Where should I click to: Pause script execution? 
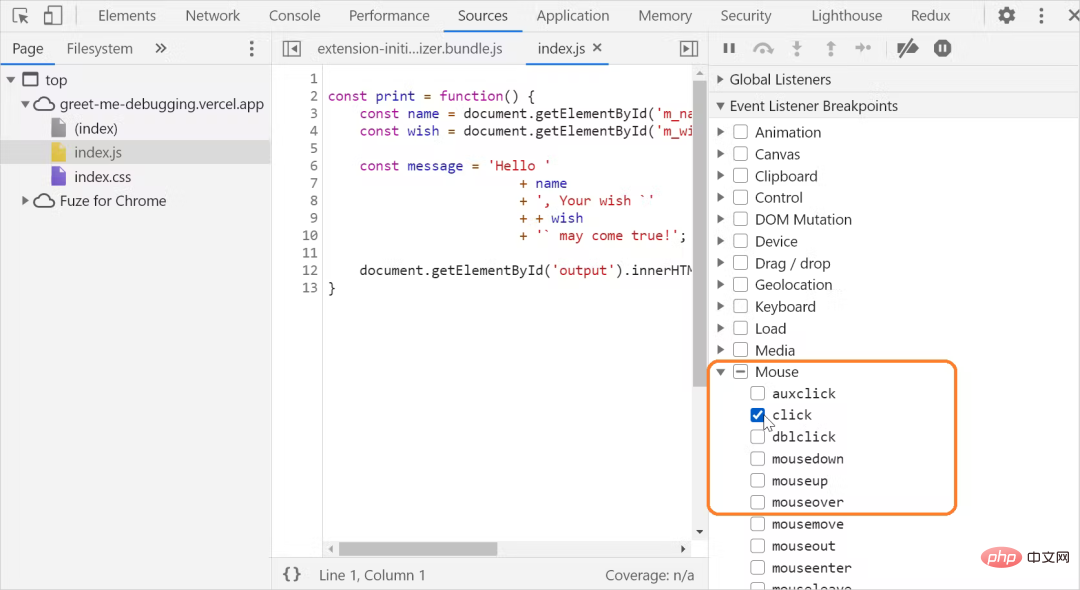click(x=729, y=48)
